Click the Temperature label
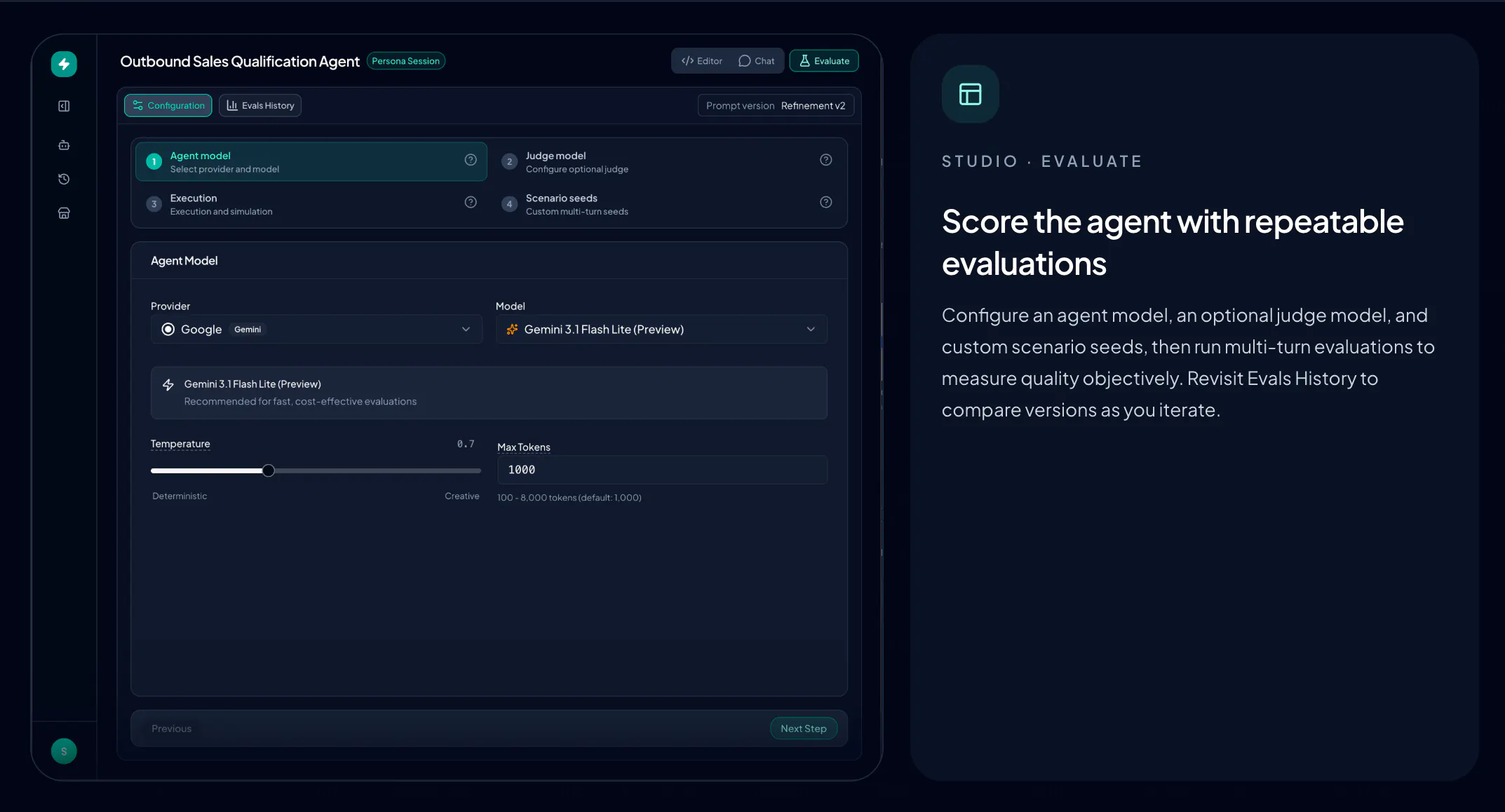The height and width of the screenshot is (812, 1505). [180, 444]
